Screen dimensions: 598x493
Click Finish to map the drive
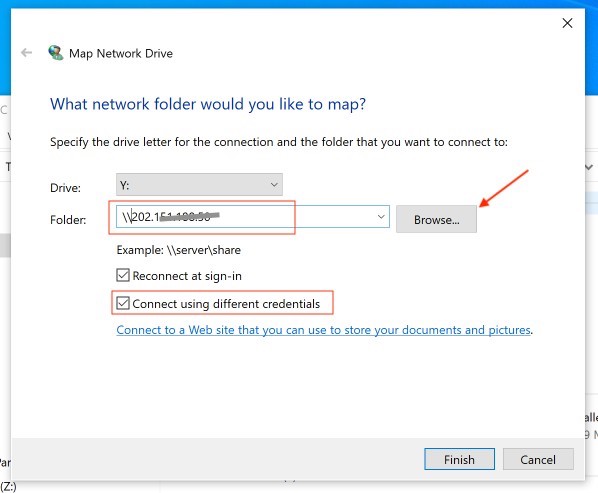point(459,459)
